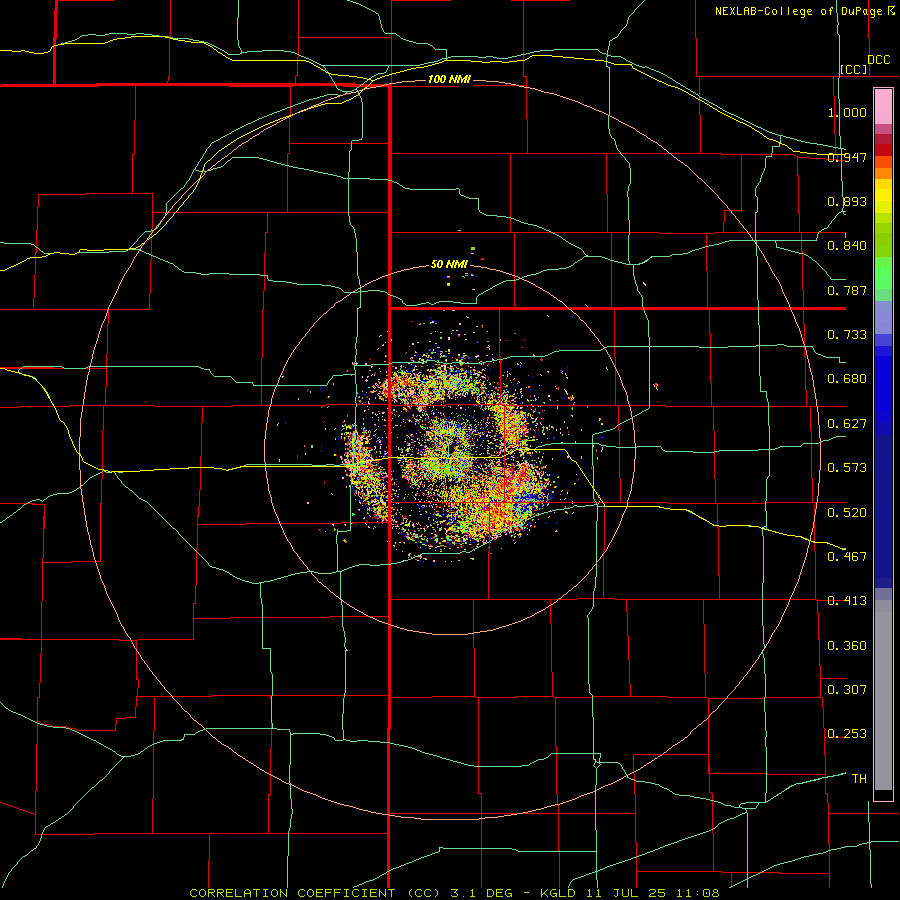The image size is (900, 900).
Task: Click the 0.253 color scale value
Action: [x=847, y=734]
